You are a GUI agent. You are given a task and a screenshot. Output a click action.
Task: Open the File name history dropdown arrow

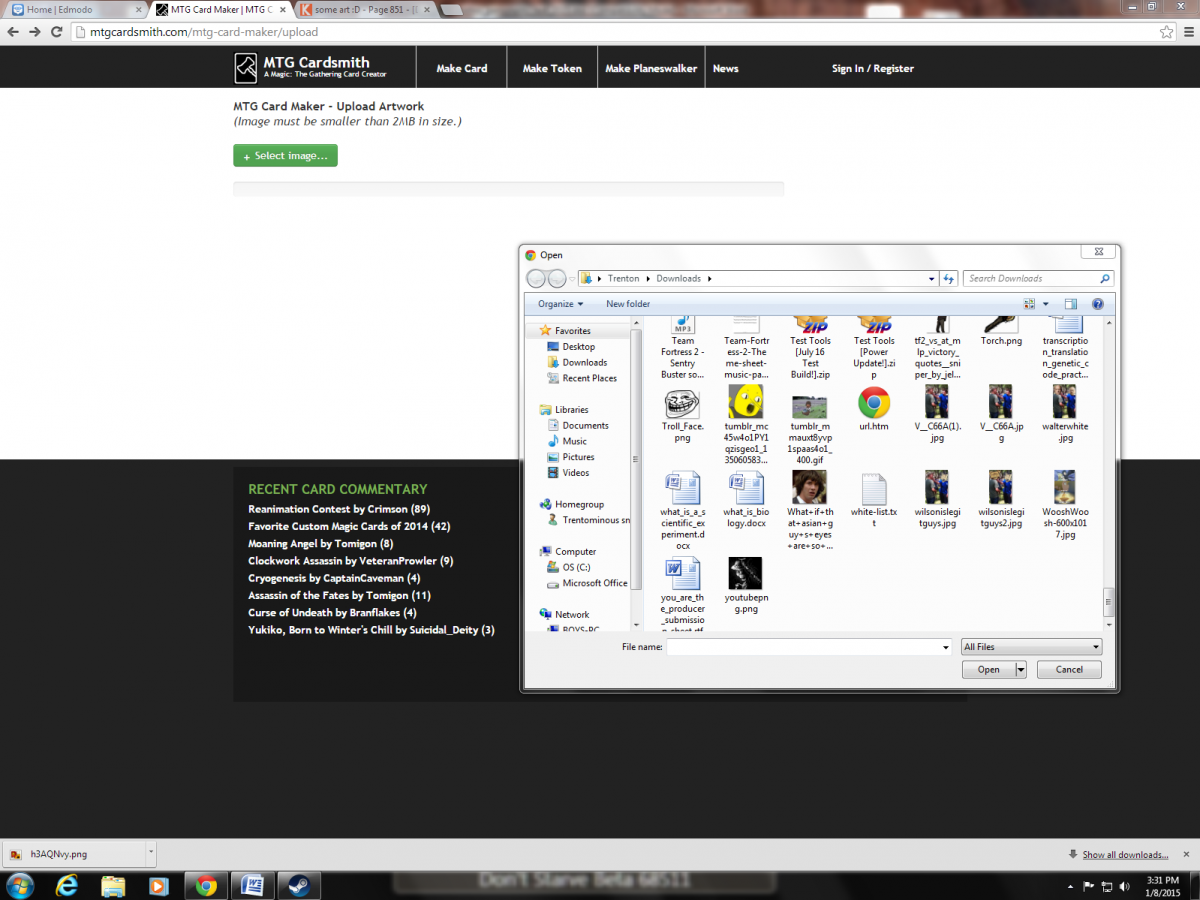945,647
